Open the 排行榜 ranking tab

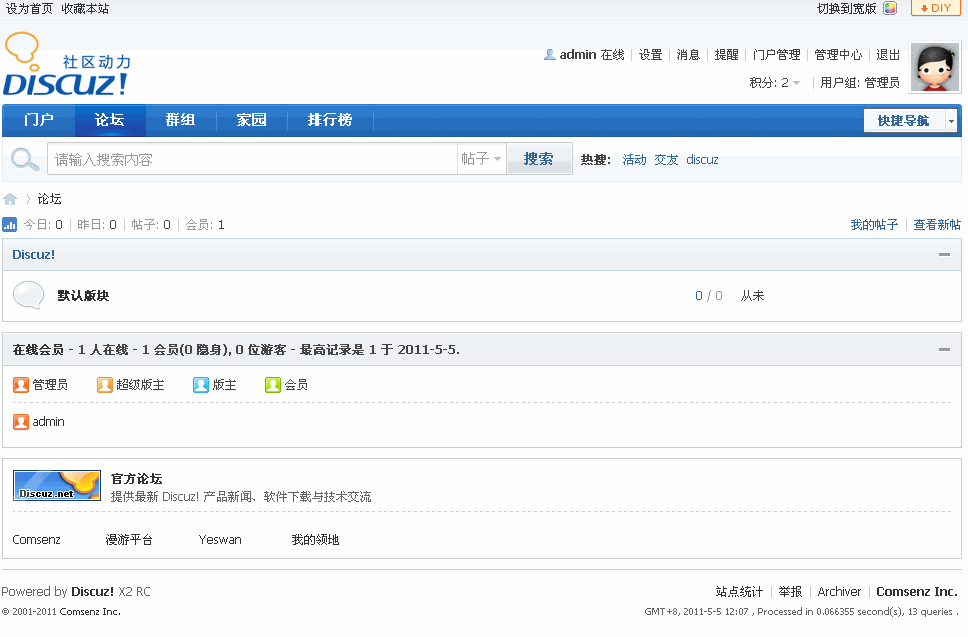pos(330,120)
